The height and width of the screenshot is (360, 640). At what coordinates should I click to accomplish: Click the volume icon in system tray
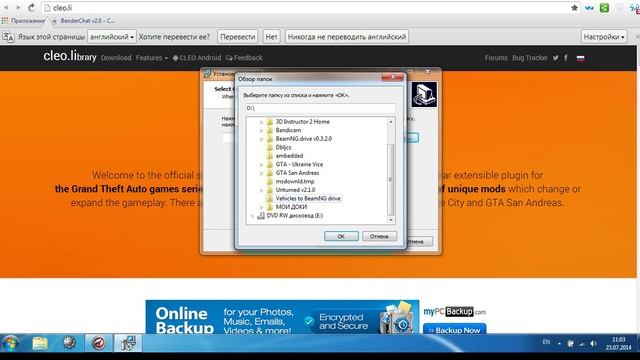[593, 344]
